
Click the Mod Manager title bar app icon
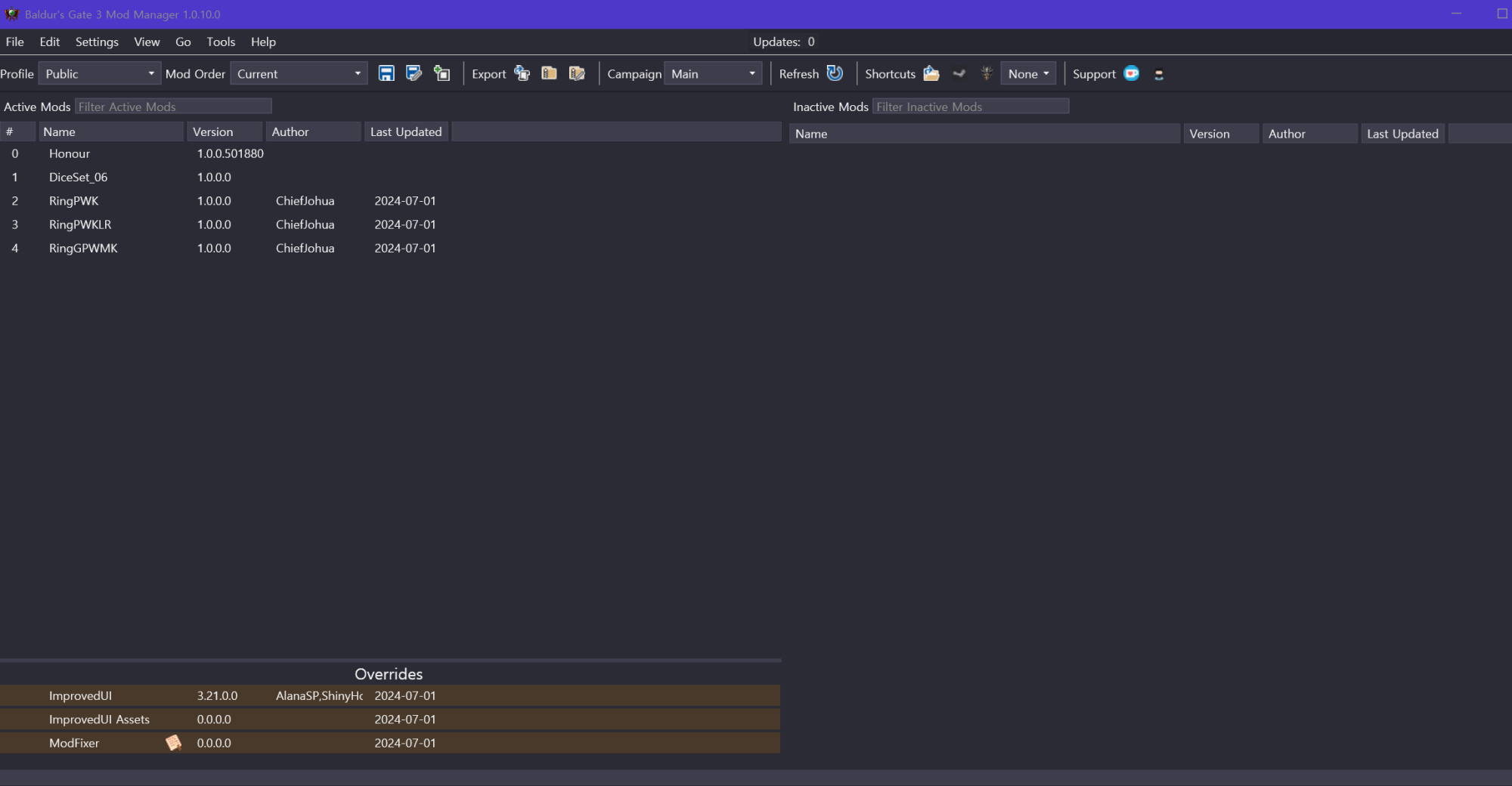click(11, 14)
